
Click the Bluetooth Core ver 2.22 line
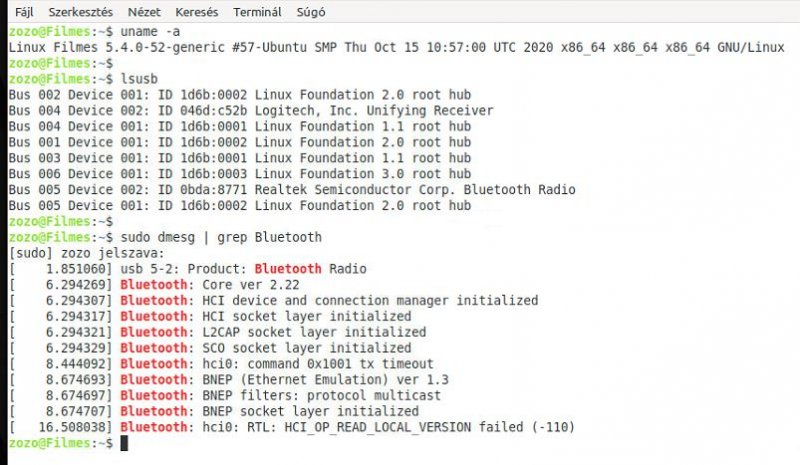(154, 285)
